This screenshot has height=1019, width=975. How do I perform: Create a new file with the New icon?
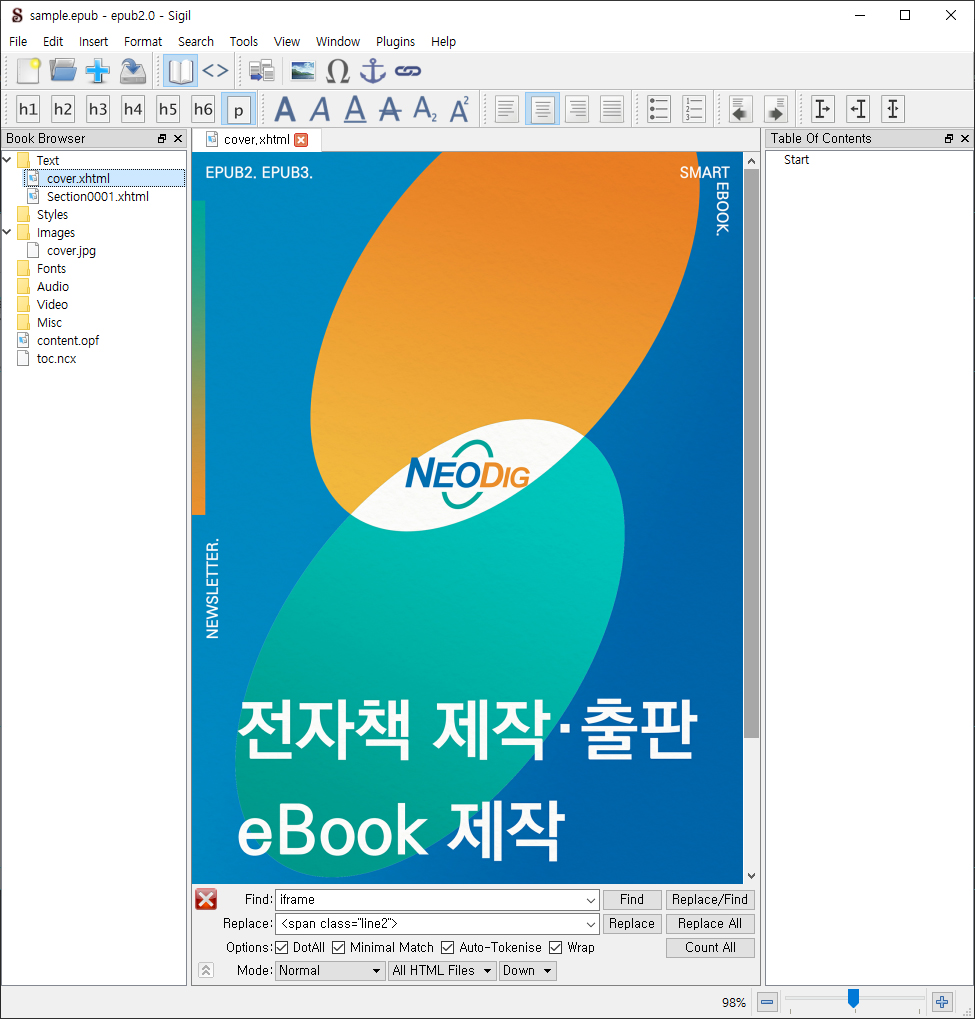click(x=29, y=71)
